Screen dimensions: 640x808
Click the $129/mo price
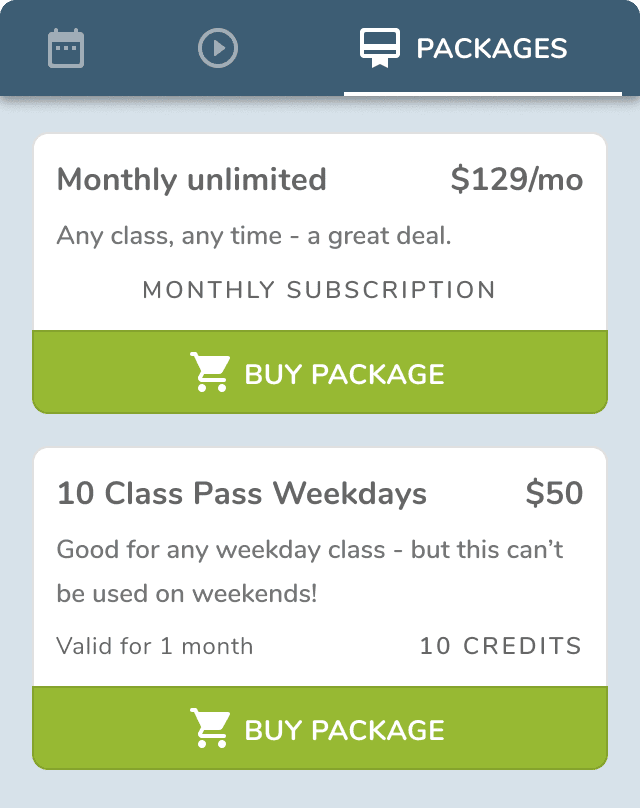tap(516, 180)
